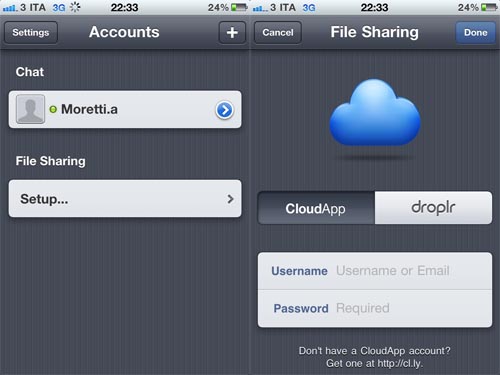Click the green online status dot

[53, 109]
